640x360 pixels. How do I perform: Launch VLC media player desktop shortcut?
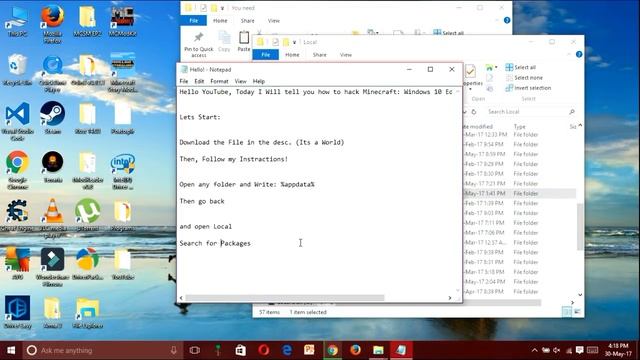pos(52,218)
